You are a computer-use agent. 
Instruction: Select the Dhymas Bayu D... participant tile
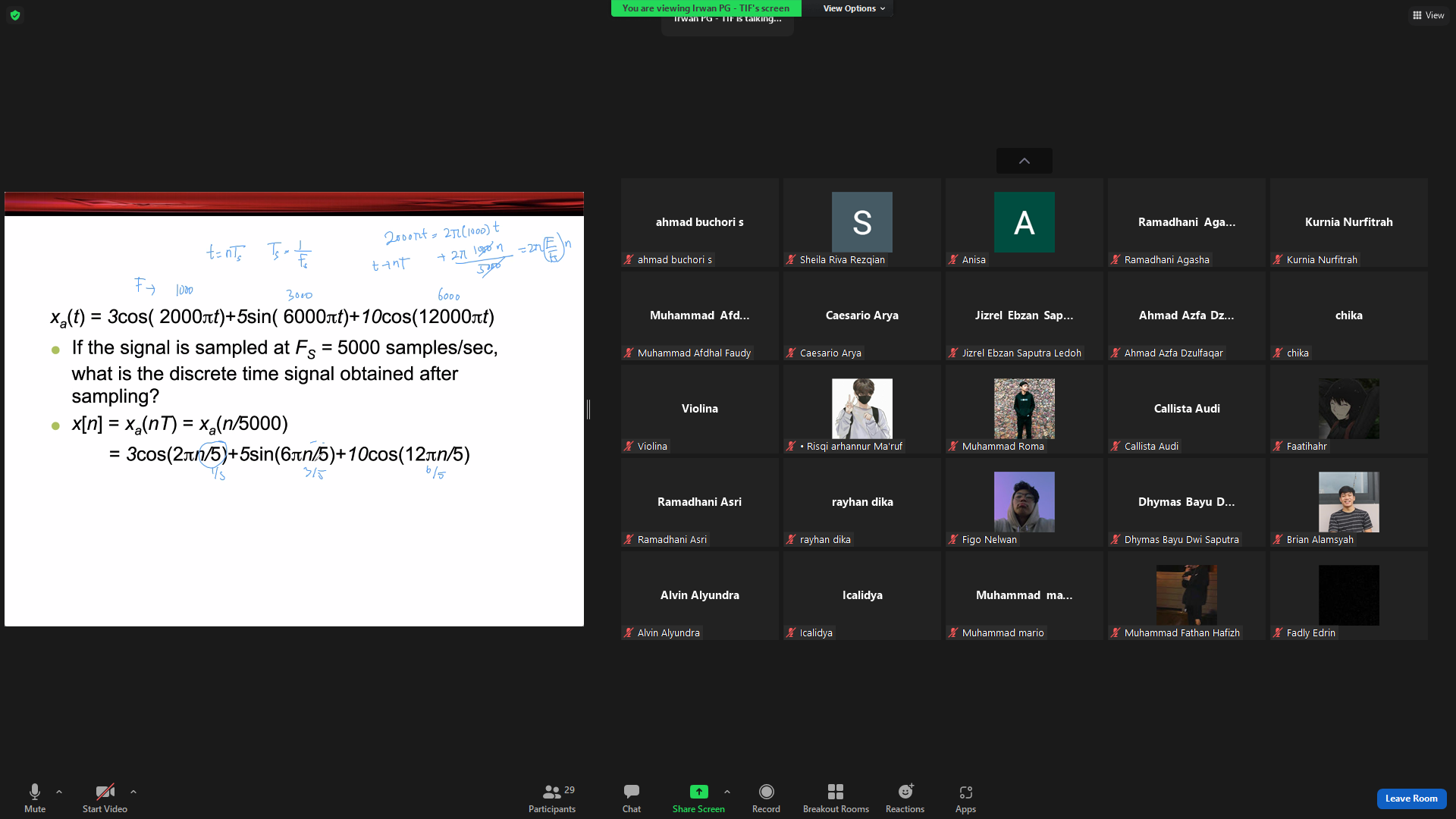point(1187,502)
